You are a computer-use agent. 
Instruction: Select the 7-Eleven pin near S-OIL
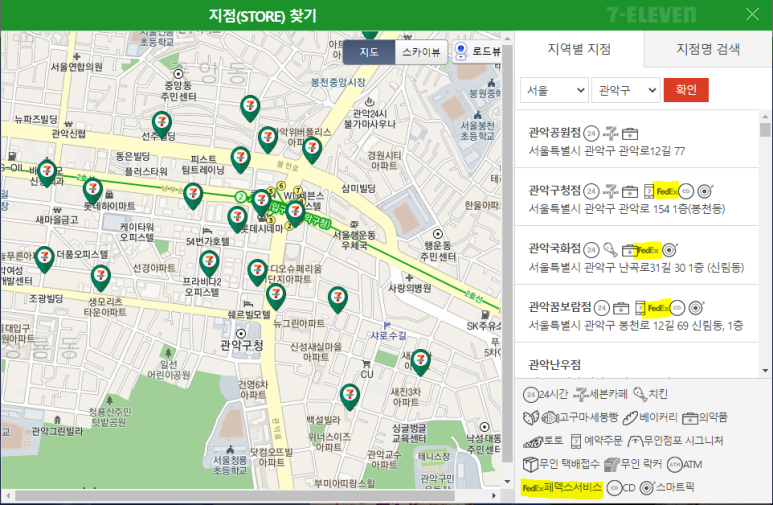(47, 172)
